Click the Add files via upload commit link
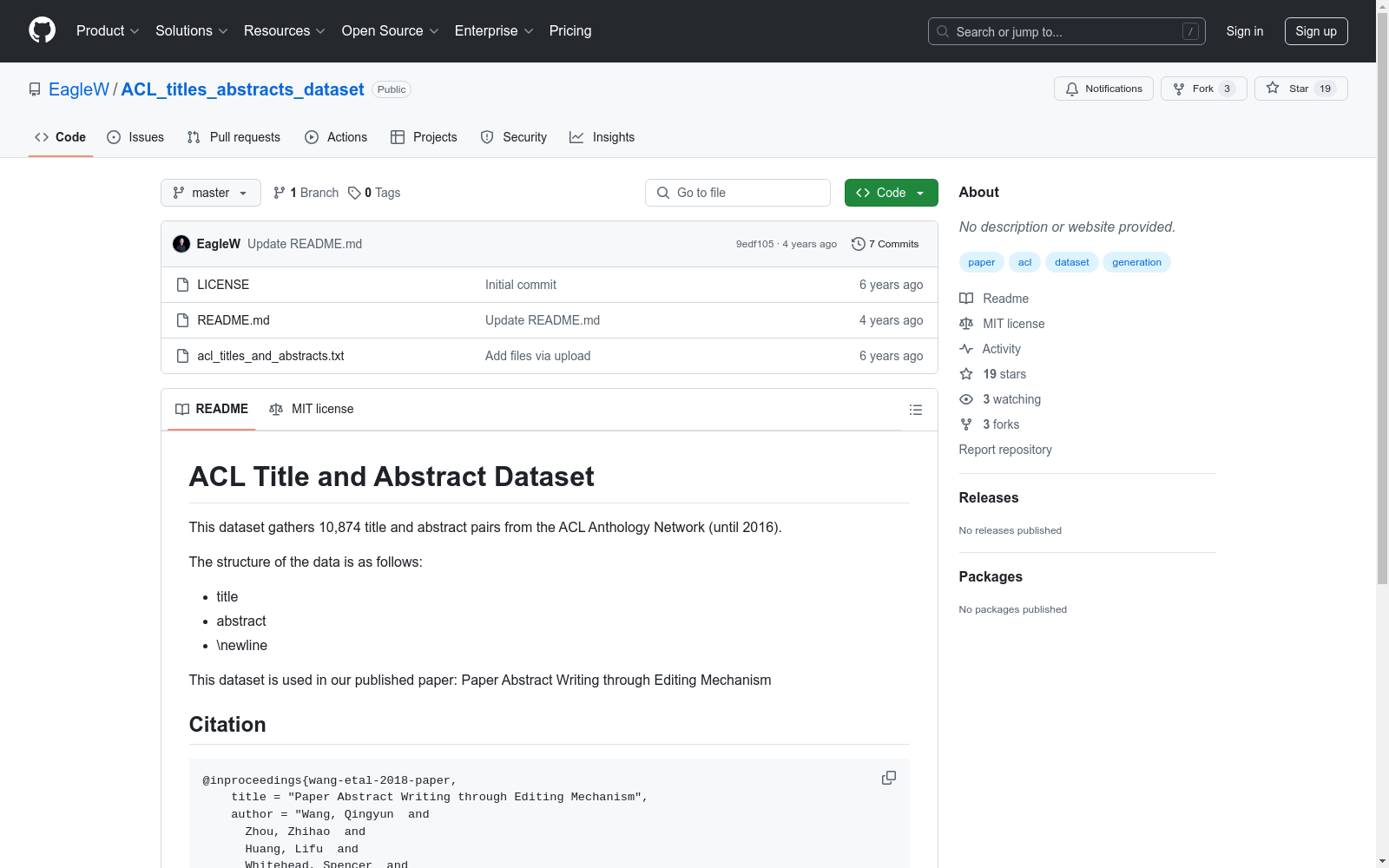The height and width of the screenshot is (868, 1389). point(537,356)
